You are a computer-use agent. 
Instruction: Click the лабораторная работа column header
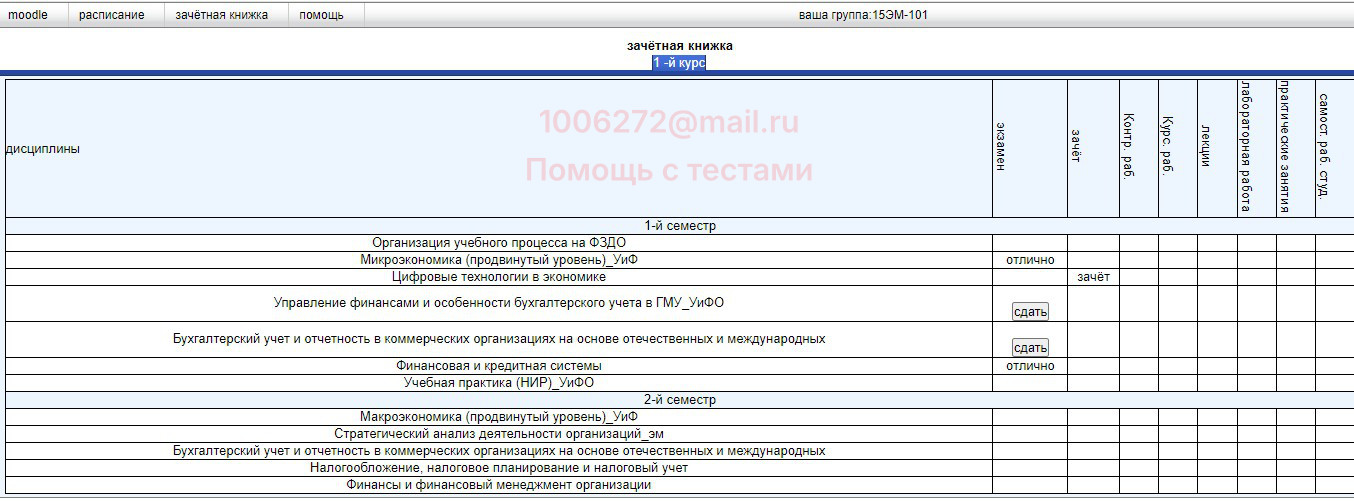click(1246, 147)
